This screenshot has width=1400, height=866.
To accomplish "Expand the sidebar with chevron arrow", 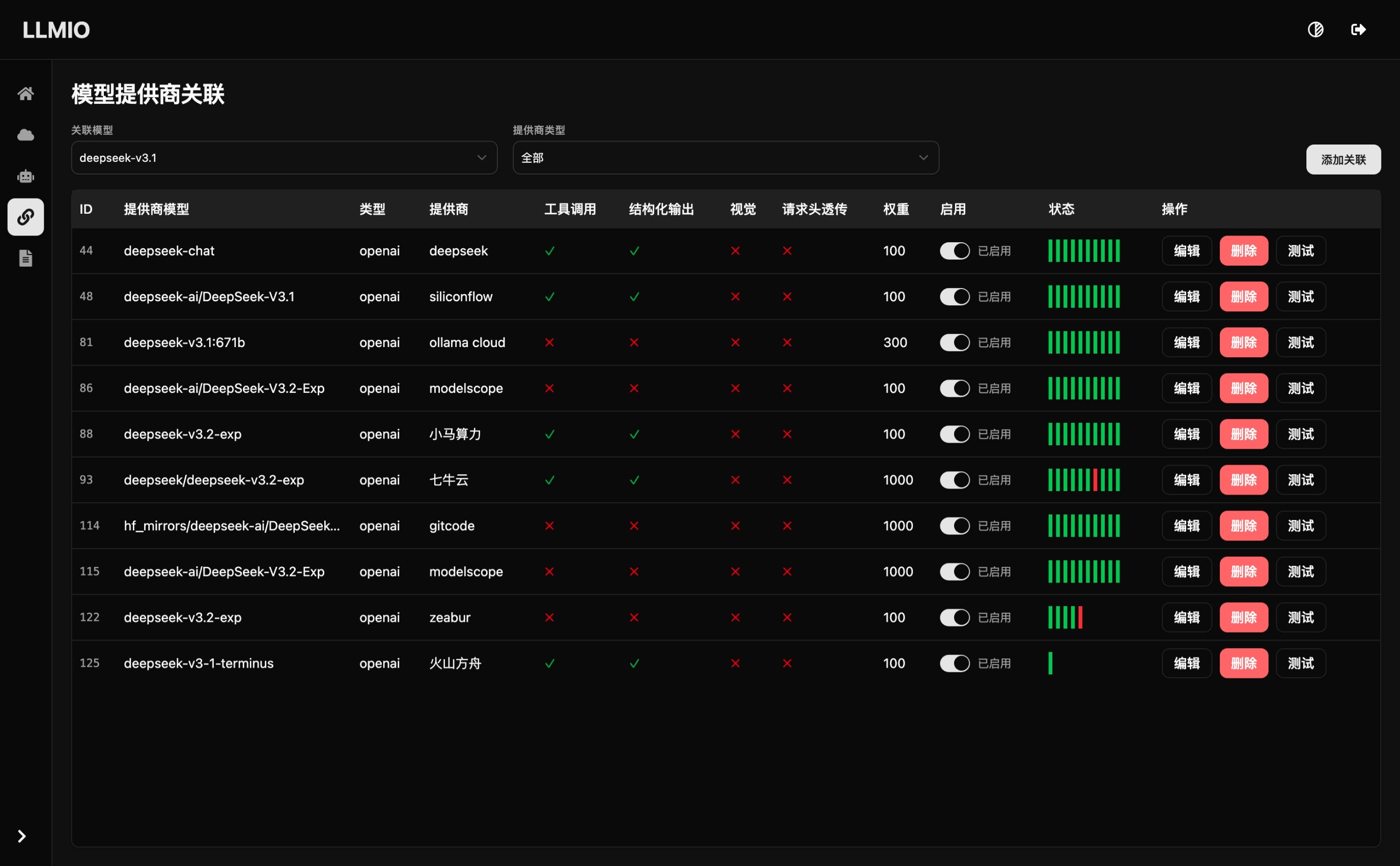I will (22, 836).
